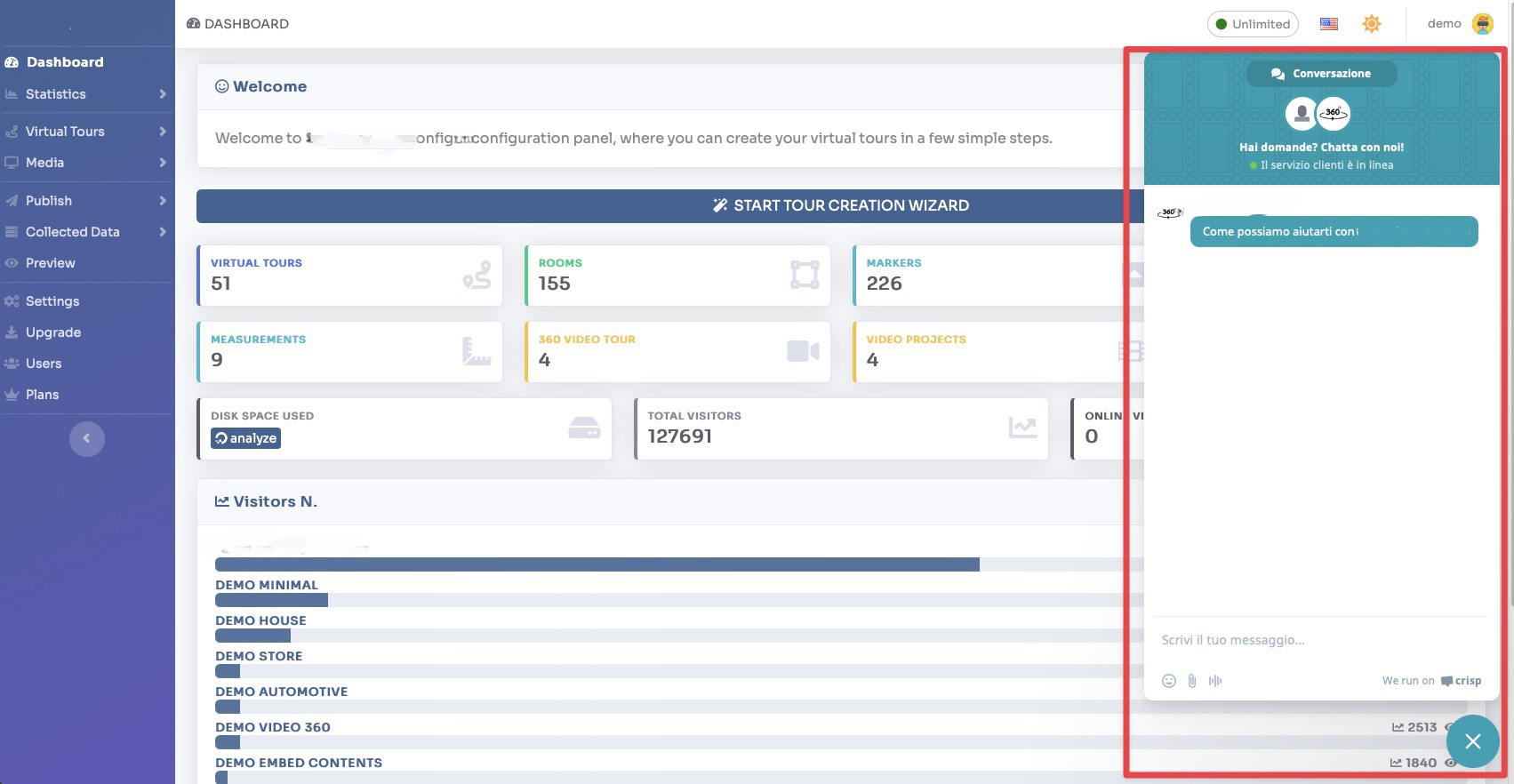
Task: Toggle the sun light/dark theme icon
Action: [x=1372, y=24]
